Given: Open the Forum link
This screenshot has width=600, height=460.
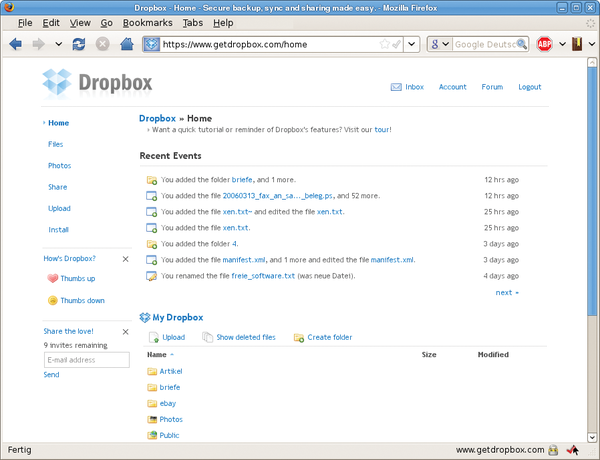Looking at the screenshot, I should pyautogui.click(x=492, y=87).
